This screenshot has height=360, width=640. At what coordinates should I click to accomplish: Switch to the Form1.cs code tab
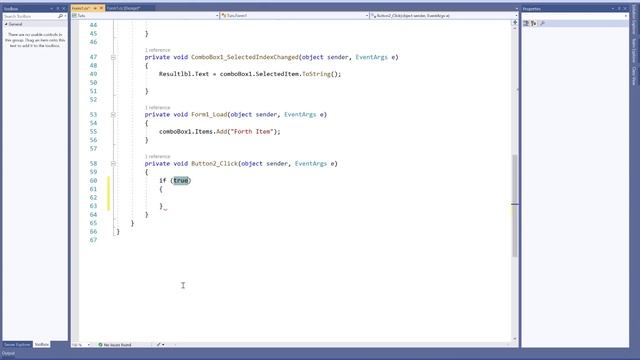click(x=81, y=8)
